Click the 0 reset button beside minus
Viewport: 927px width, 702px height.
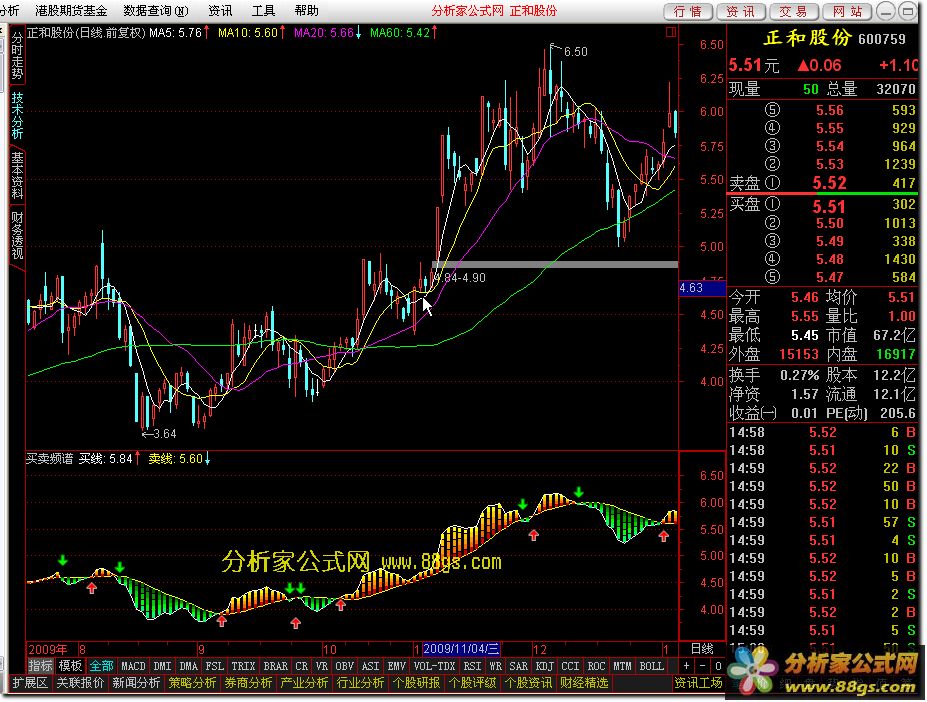pyautogui.click(x=718, y=666)
